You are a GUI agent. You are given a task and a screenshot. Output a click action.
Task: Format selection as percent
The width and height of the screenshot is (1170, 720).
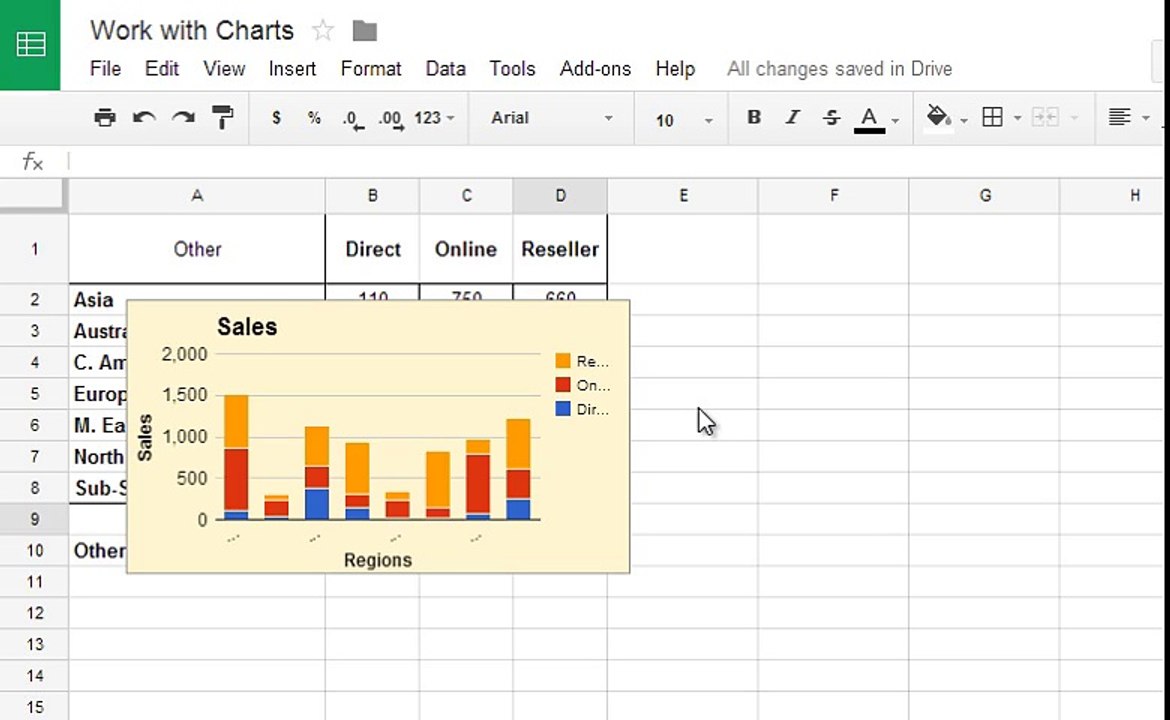click(x=314, y=118)
